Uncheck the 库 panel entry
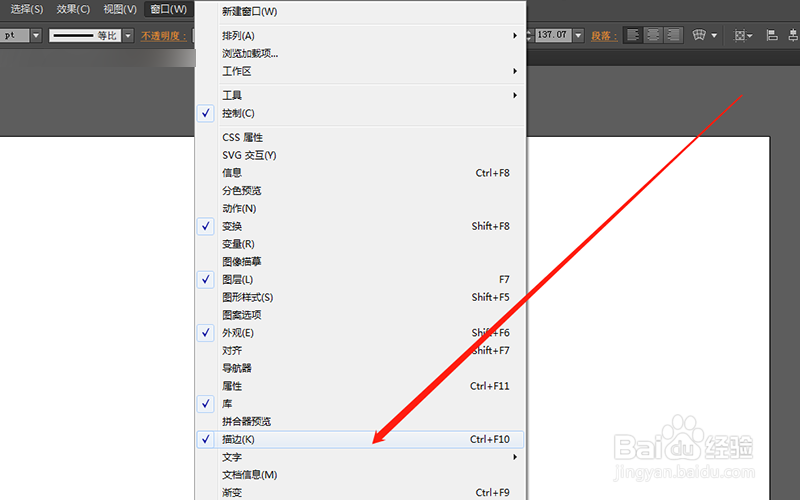 360,404
